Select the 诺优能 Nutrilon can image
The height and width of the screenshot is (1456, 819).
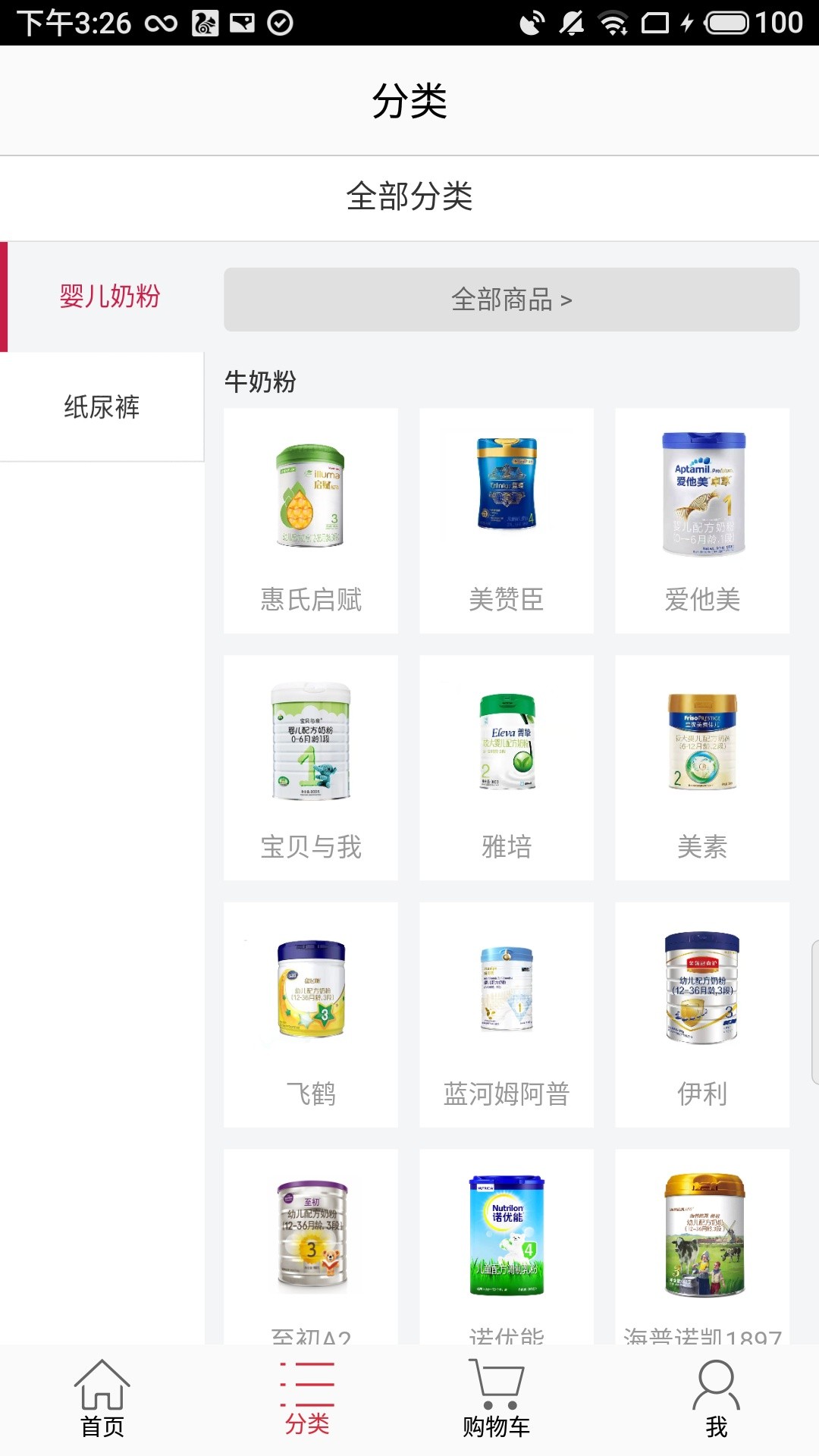[x=507, y=1235]
